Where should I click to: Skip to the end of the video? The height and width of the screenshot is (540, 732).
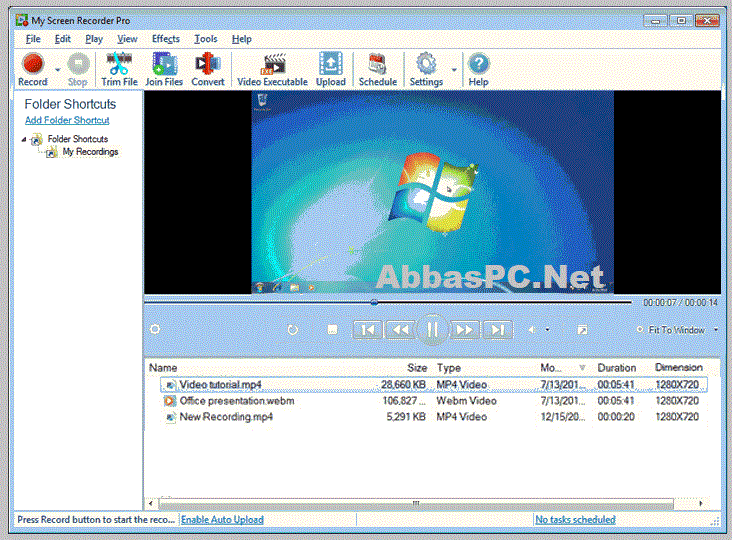[x=498, y=330]
